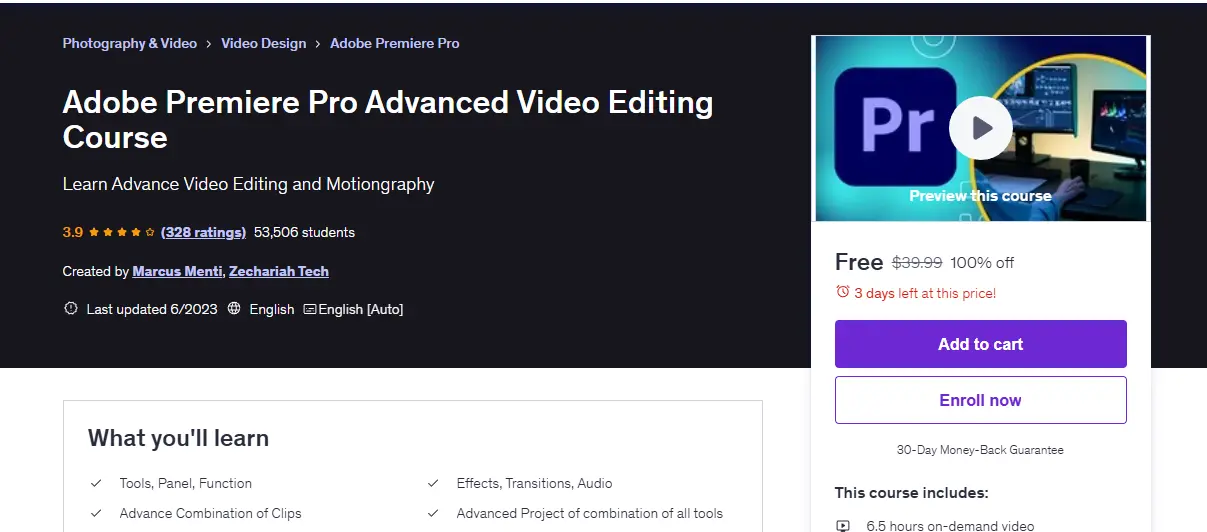
Task: Visit instructor Marcus Menti's profile
Action: [178, 271]
